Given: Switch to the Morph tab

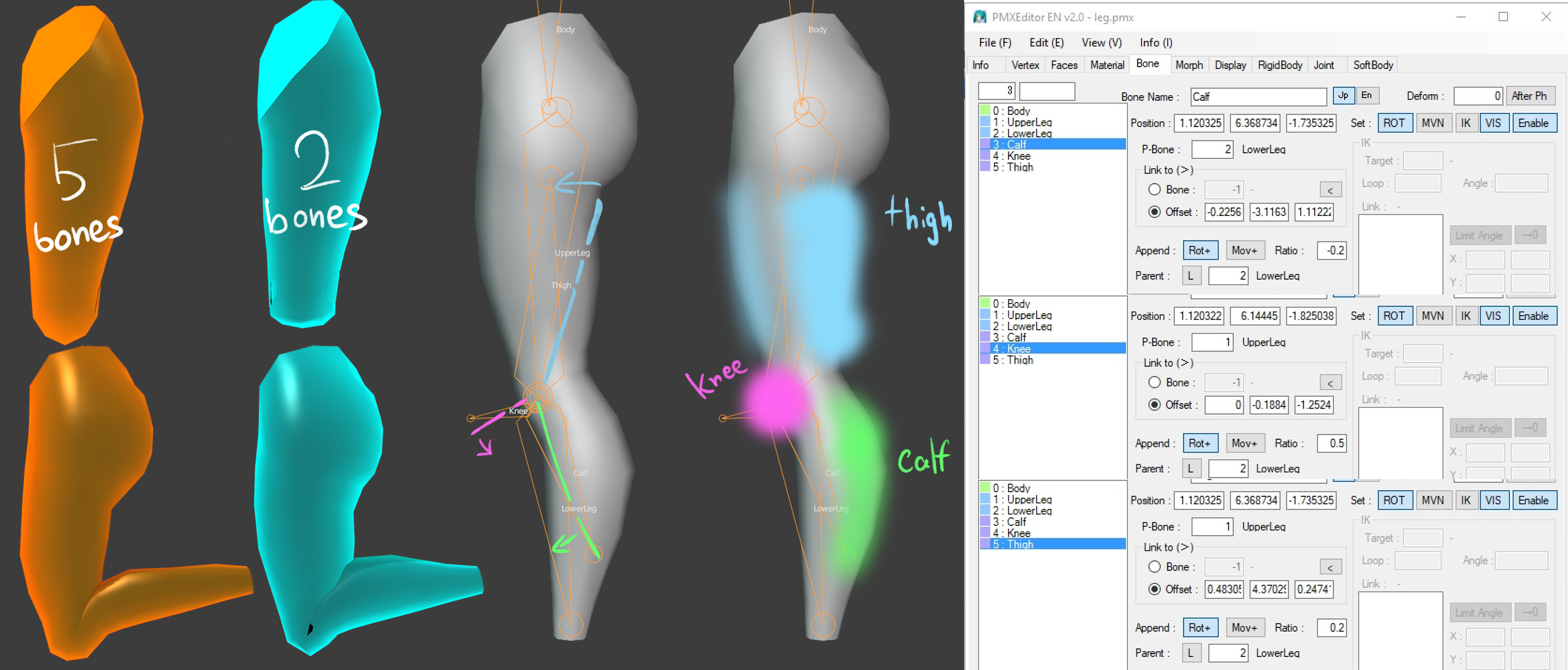Looking at the screenshot, I should tap(1189, 65).
